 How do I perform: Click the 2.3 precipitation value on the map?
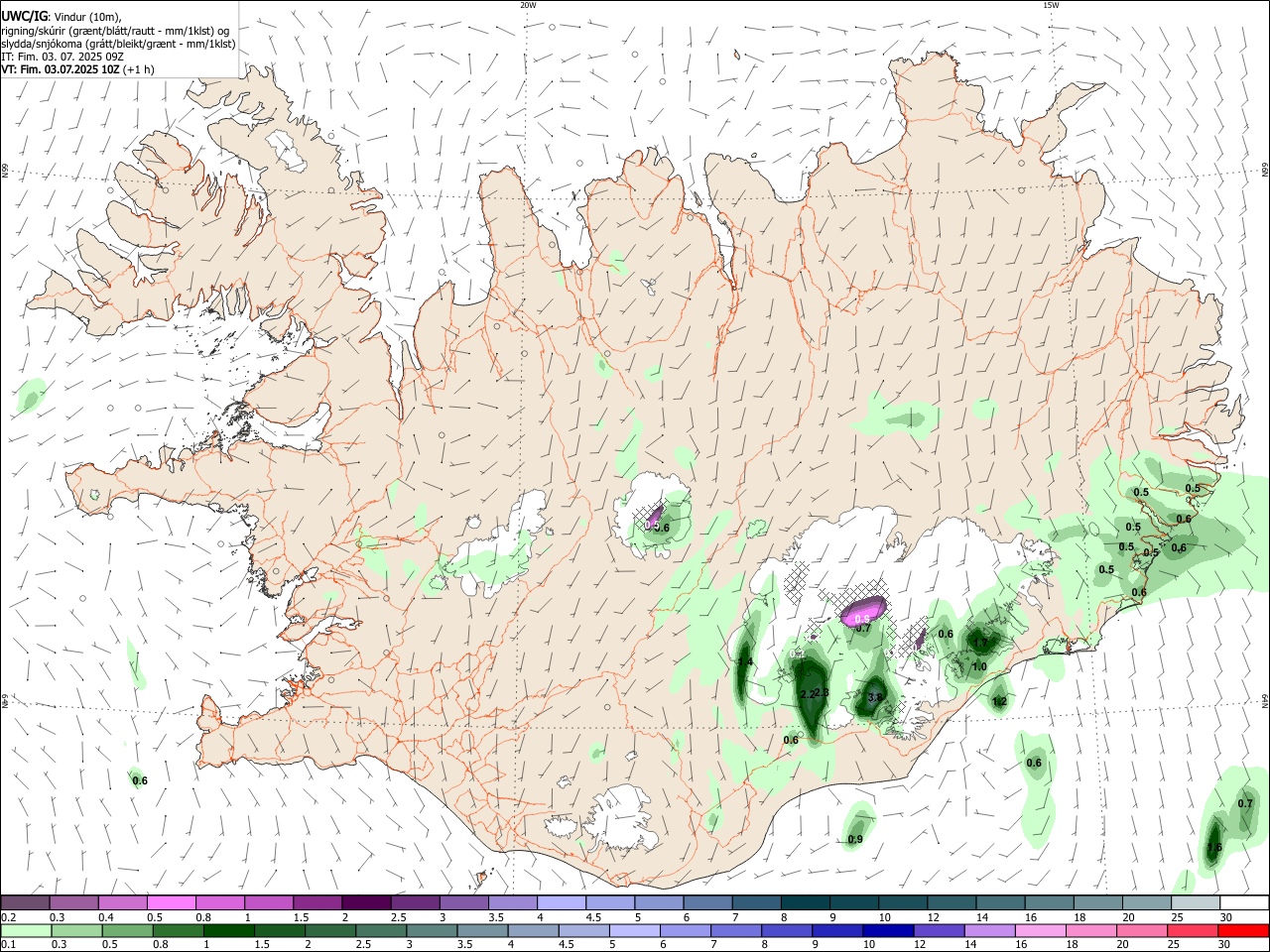coord(822,692)
